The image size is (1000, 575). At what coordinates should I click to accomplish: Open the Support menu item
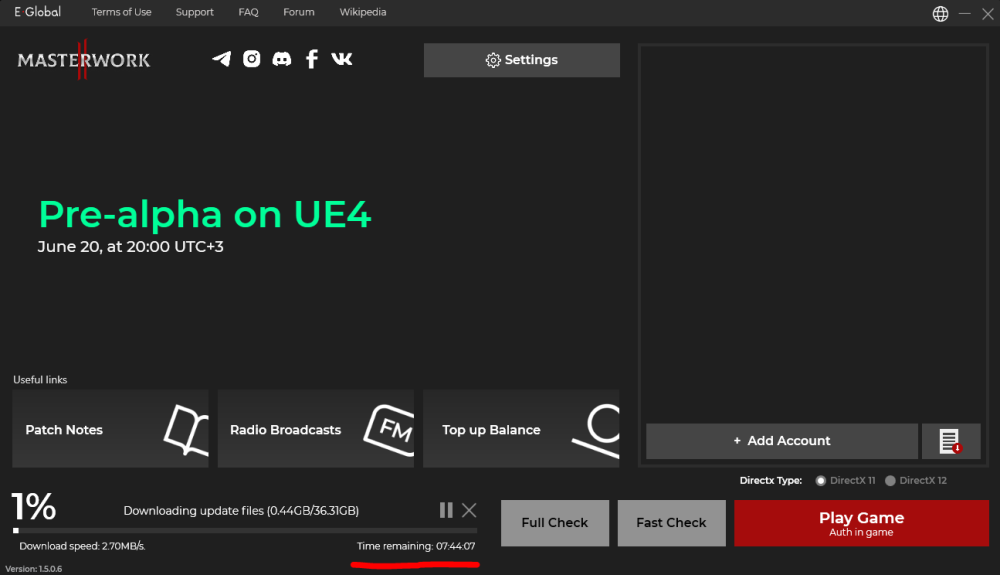[195, 12]
